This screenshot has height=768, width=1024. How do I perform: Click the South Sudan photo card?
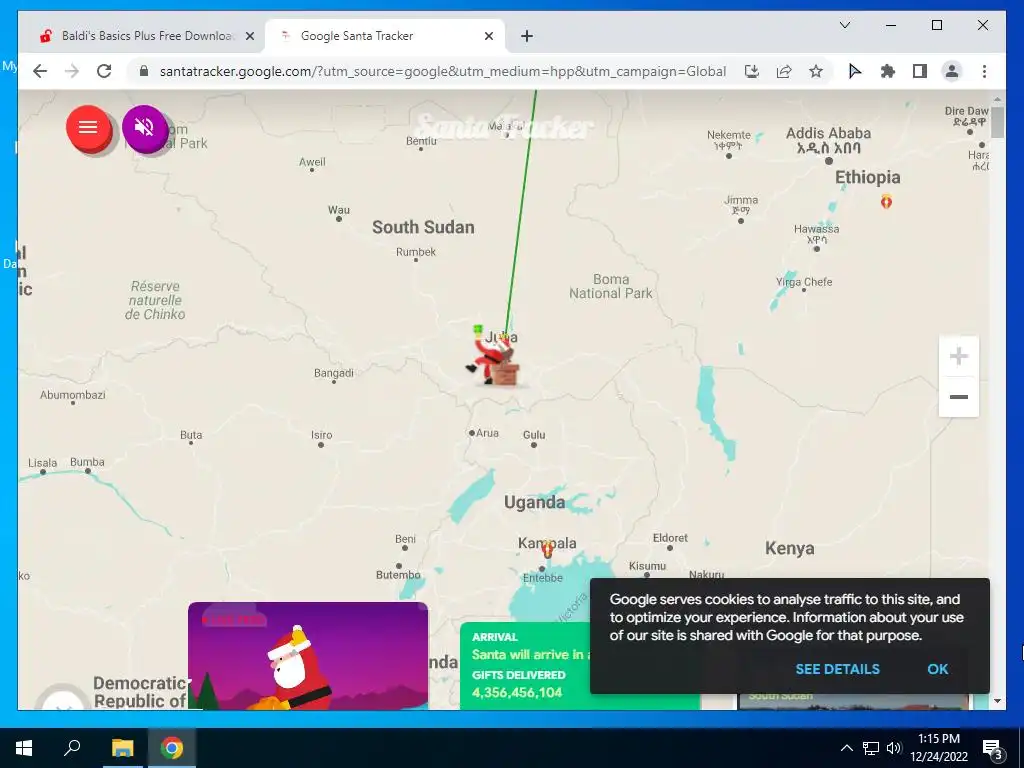(x=853, y=701)
